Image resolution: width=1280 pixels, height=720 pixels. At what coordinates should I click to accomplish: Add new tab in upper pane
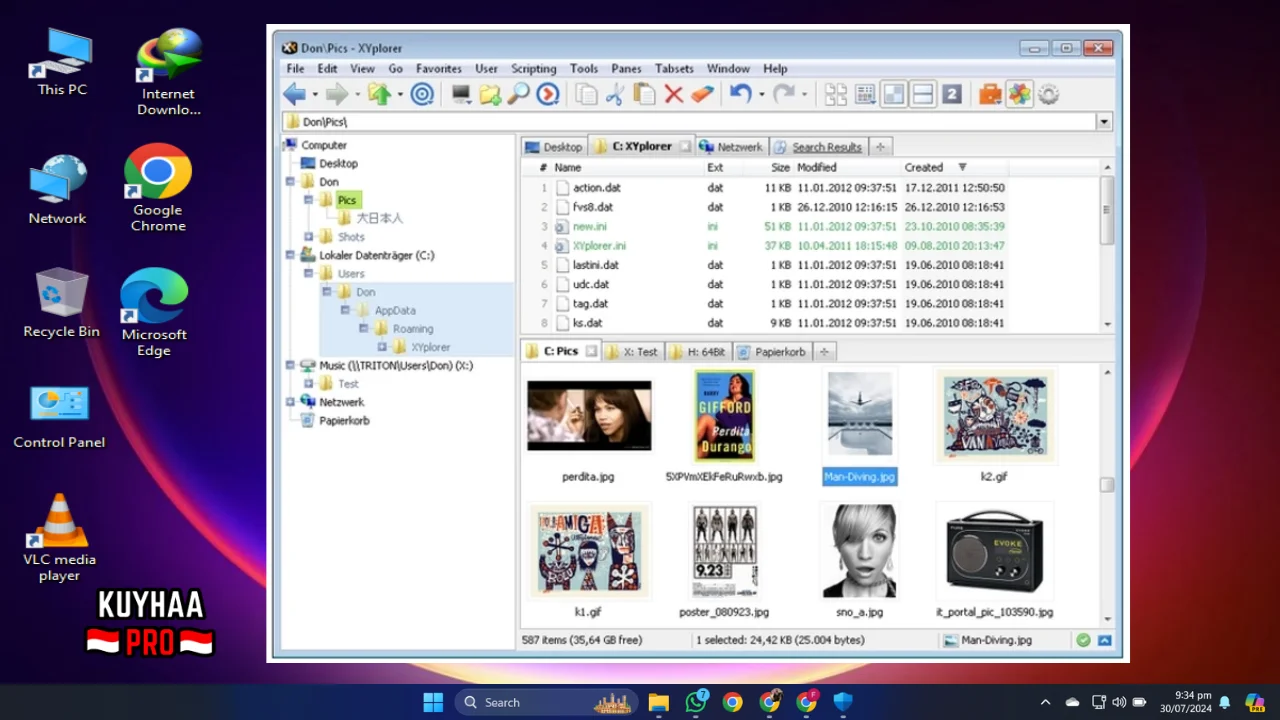(x=880, y=147)
